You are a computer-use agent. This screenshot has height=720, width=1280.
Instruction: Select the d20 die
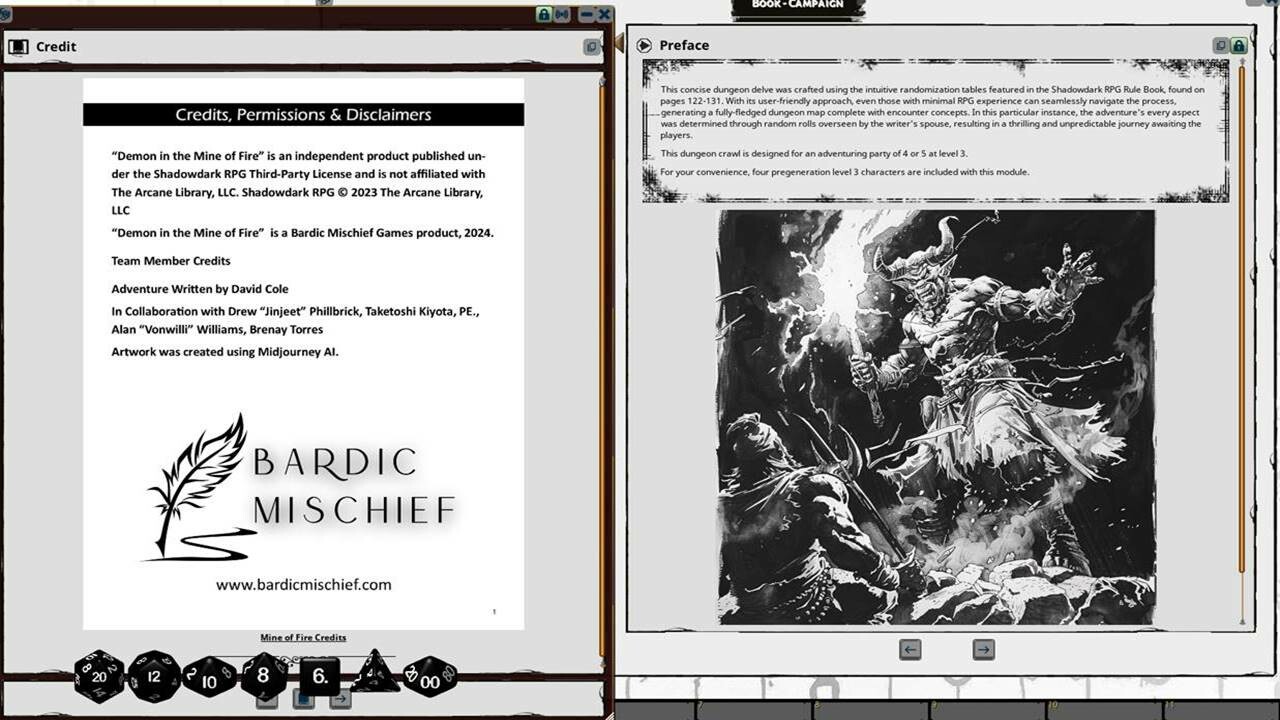99,677
